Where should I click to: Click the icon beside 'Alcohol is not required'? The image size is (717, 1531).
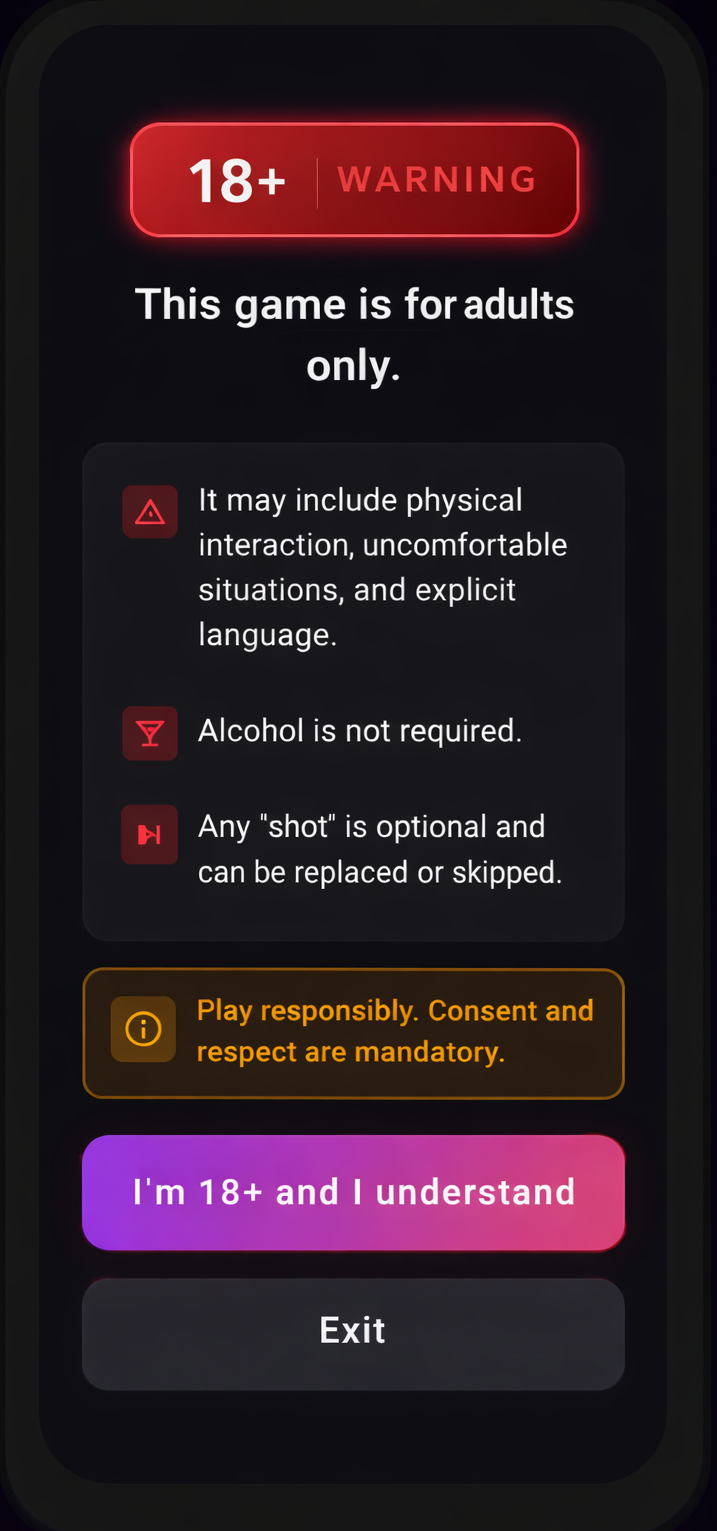click(x=149, y=733)
